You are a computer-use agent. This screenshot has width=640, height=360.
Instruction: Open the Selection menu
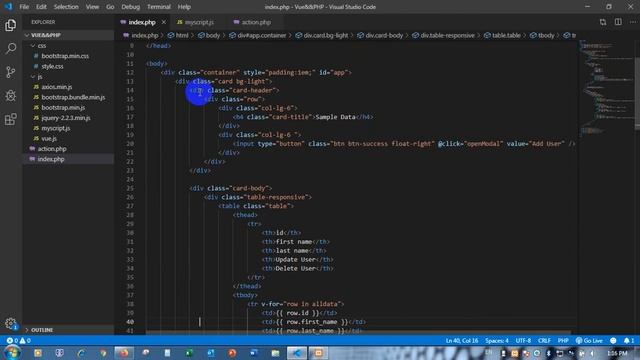[66, 7]
